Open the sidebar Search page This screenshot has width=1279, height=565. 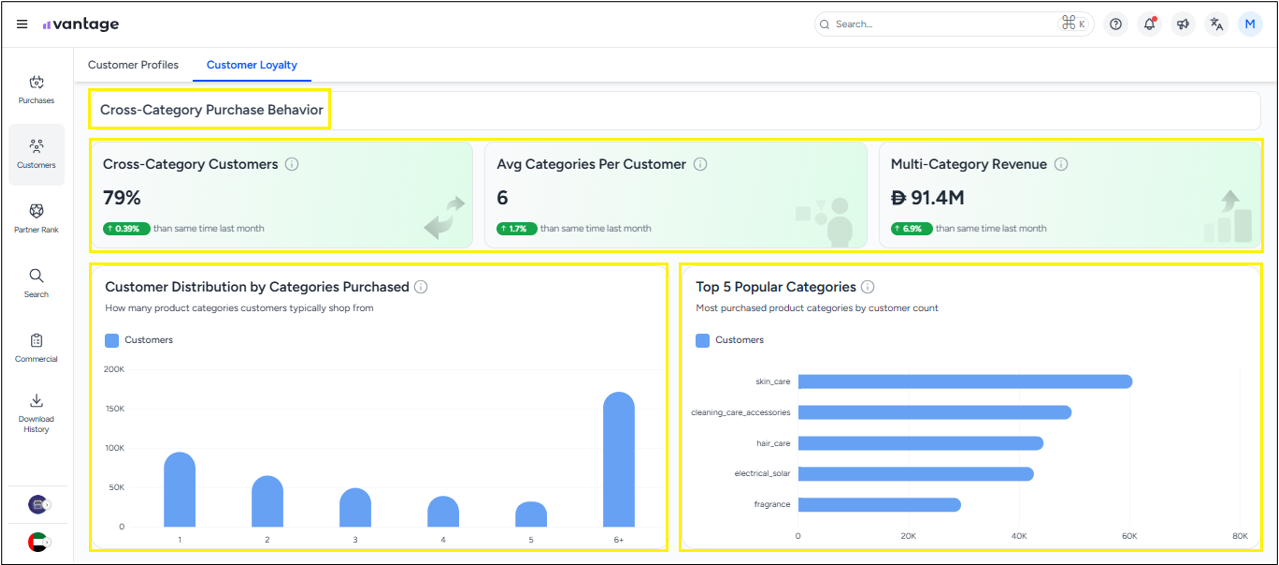coord(36,283)
